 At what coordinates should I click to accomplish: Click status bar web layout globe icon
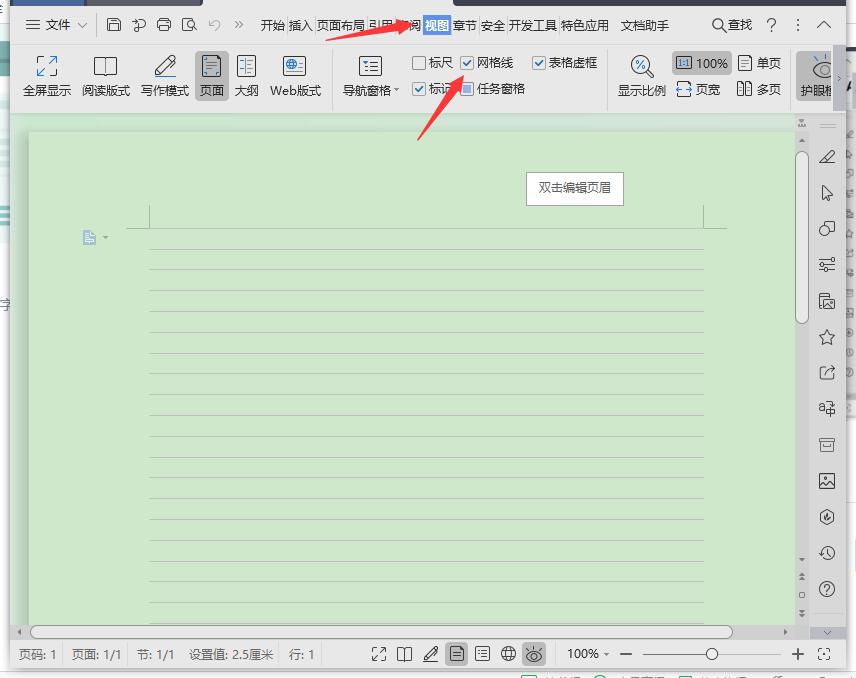[x=508, y=654]
